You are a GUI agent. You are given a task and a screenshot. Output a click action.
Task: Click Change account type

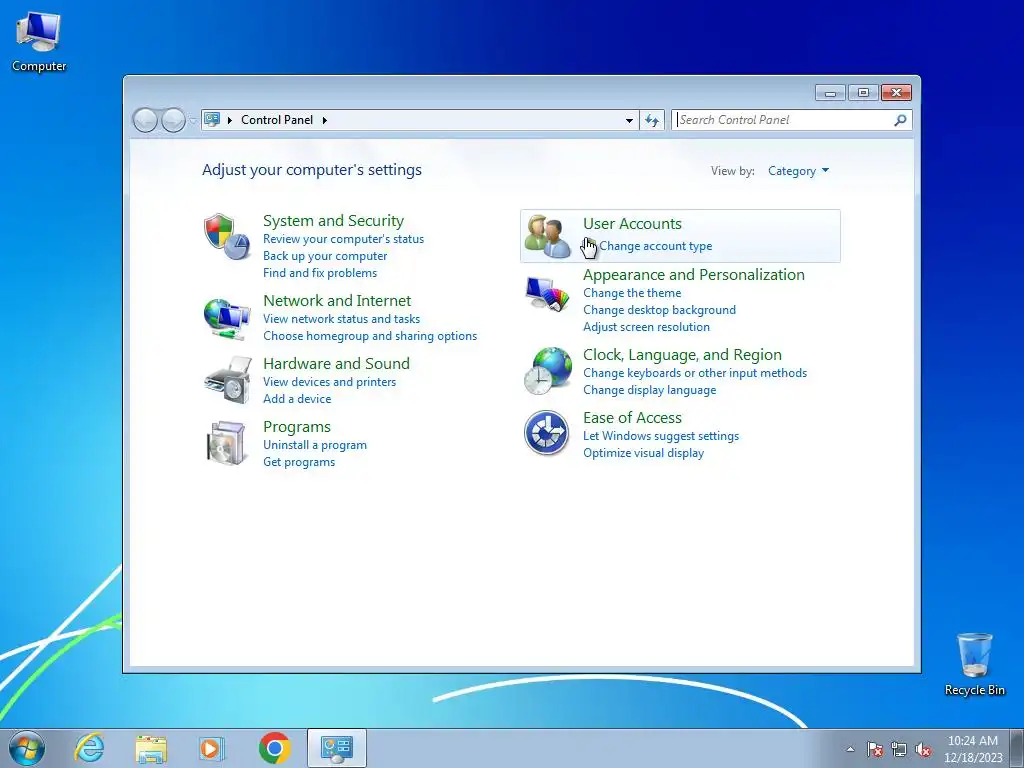pyautogui.click(x=656, y=246)
